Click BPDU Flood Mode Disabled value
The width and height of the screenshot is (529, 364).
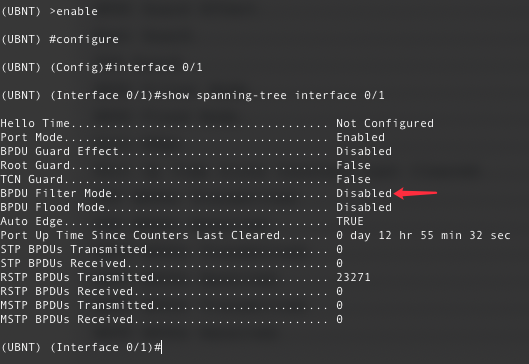(x=364, y=207)
